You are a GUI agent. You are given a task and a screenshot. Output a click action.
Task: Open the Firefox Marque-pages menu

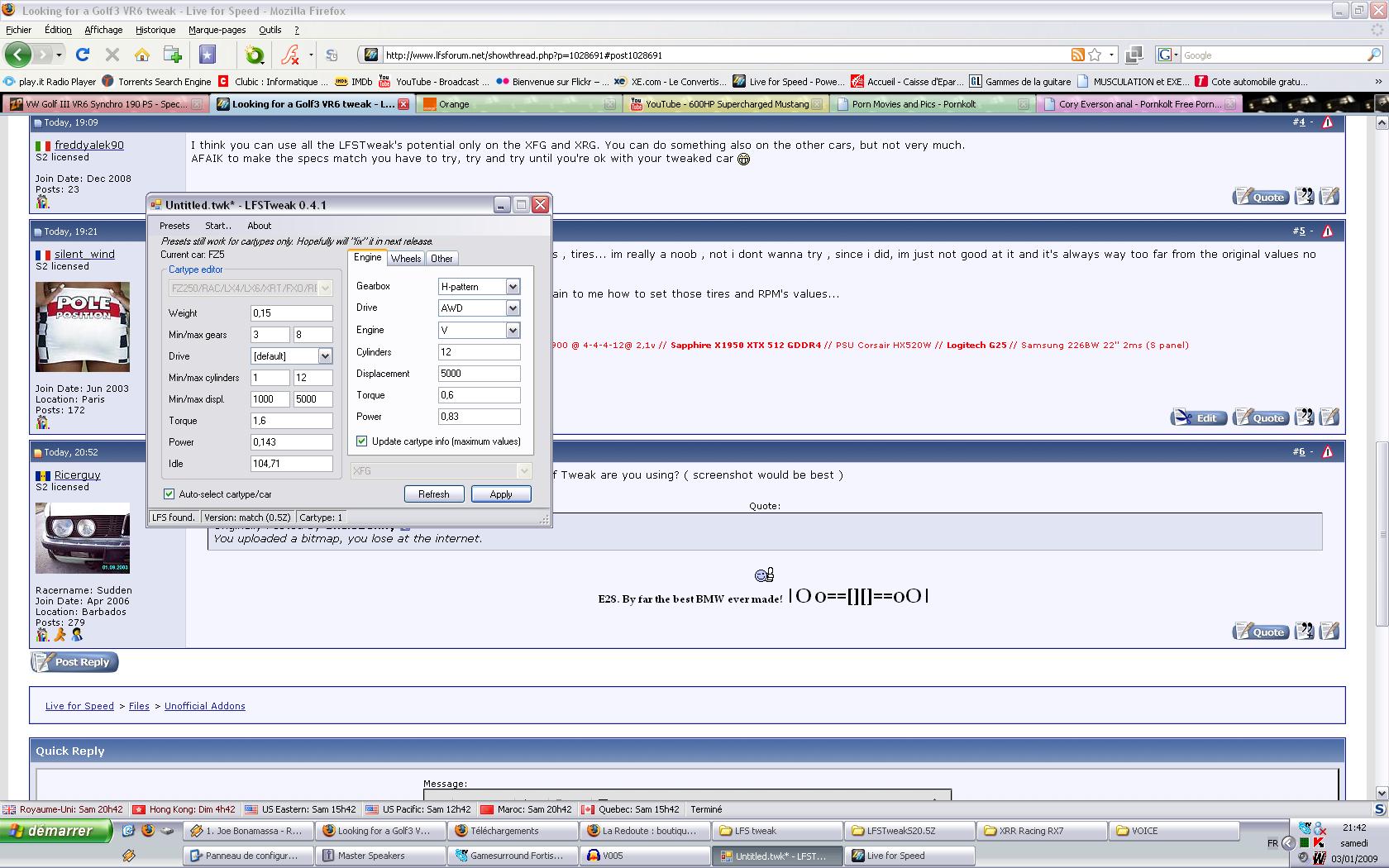217,30
